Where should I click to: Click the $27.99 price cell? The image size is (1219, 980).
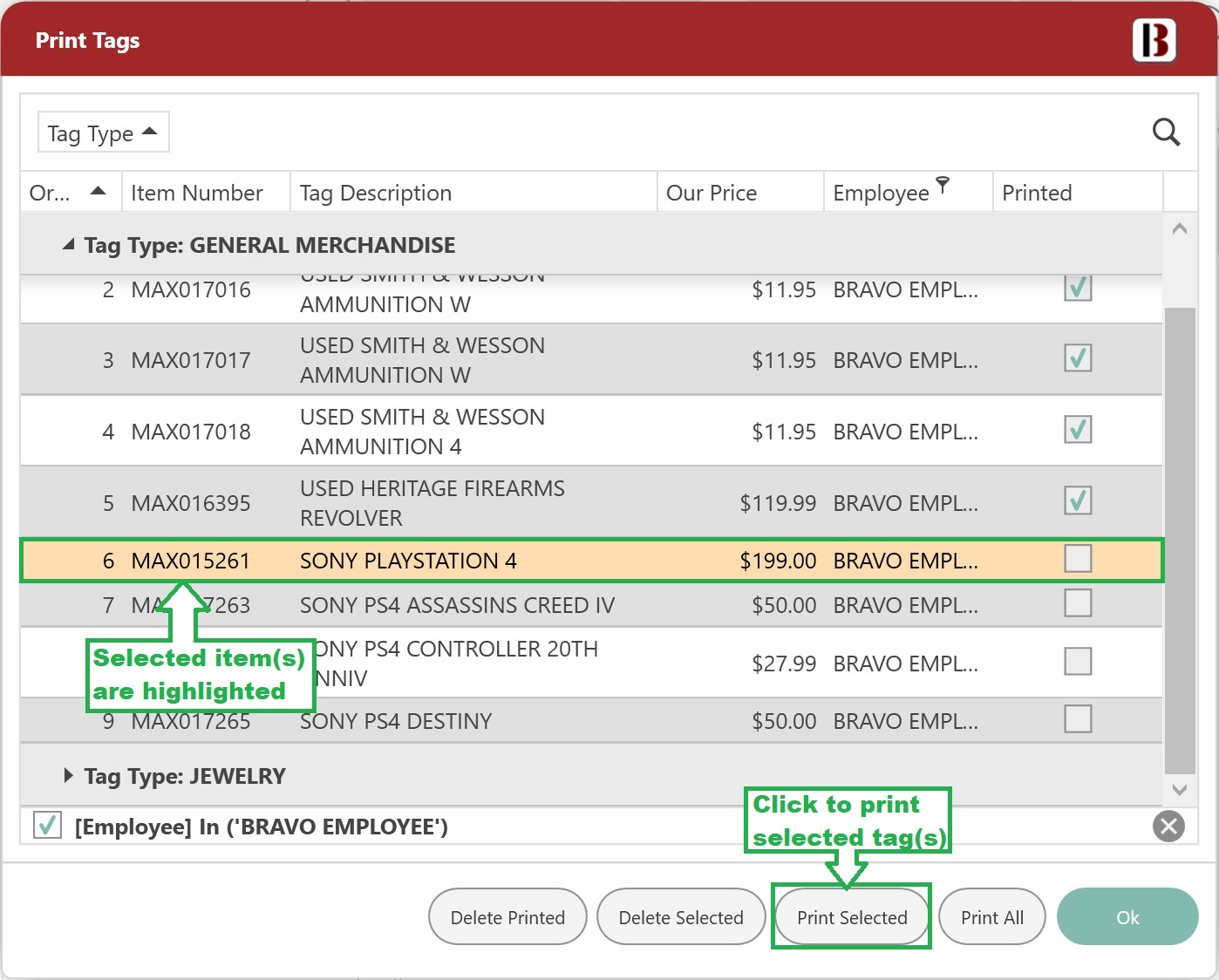click(x=784, y=664)
